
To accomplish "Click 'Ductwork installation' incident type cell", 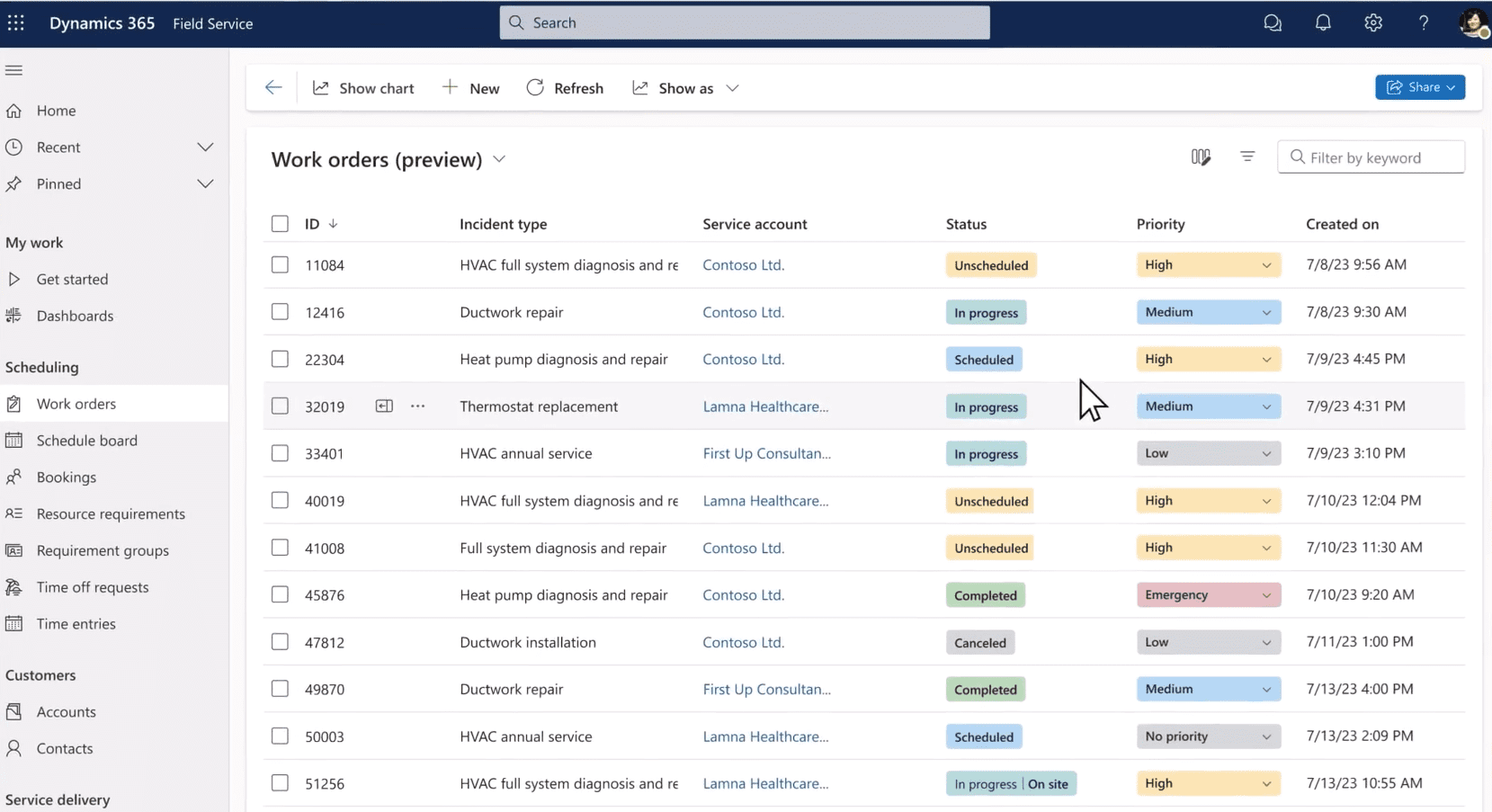I will pos(528,642).
